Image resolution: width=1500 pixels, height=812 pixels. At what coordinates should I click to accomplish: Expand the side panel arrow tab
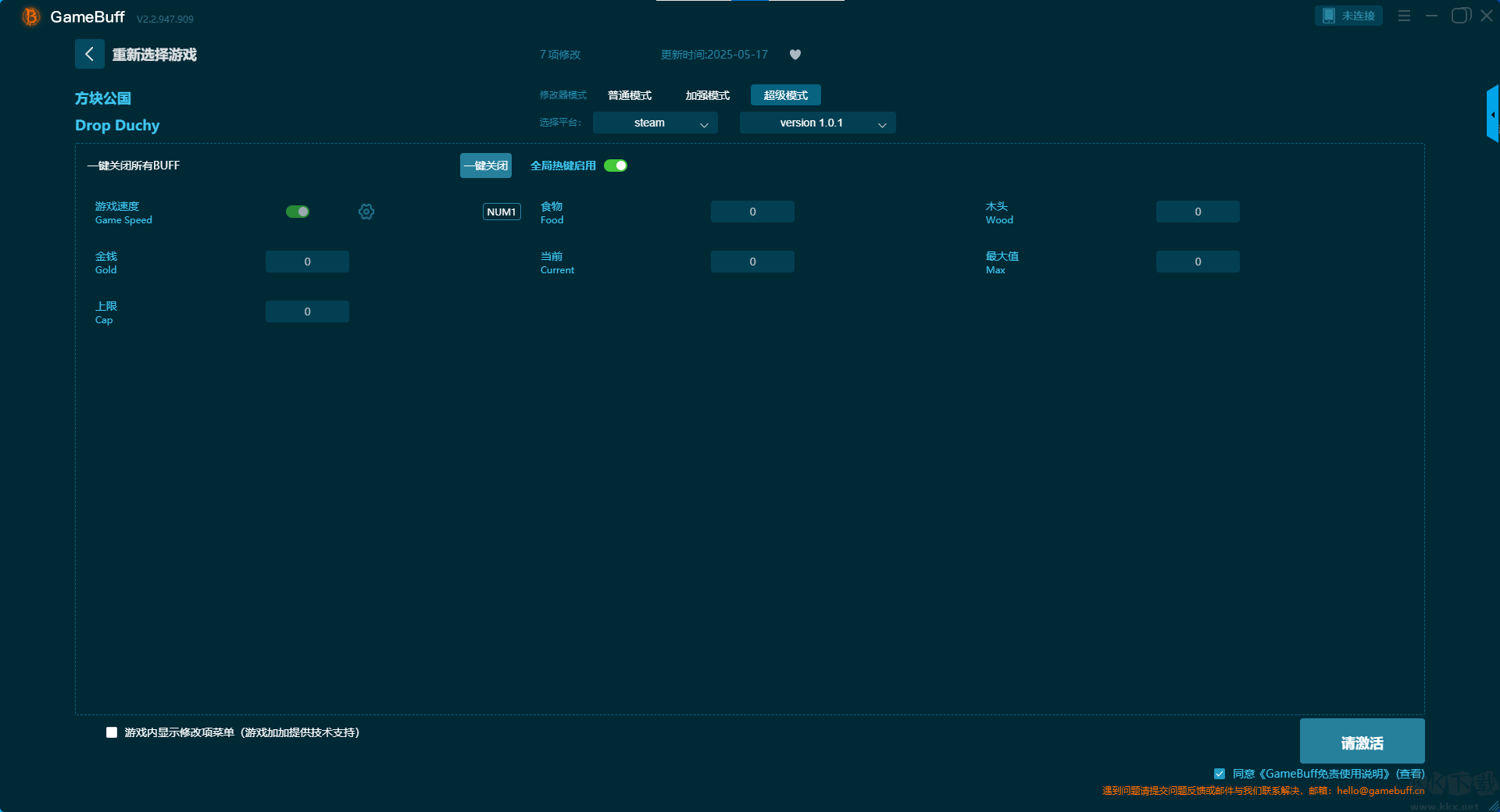pyautogui.click(x=1493, y=114)
